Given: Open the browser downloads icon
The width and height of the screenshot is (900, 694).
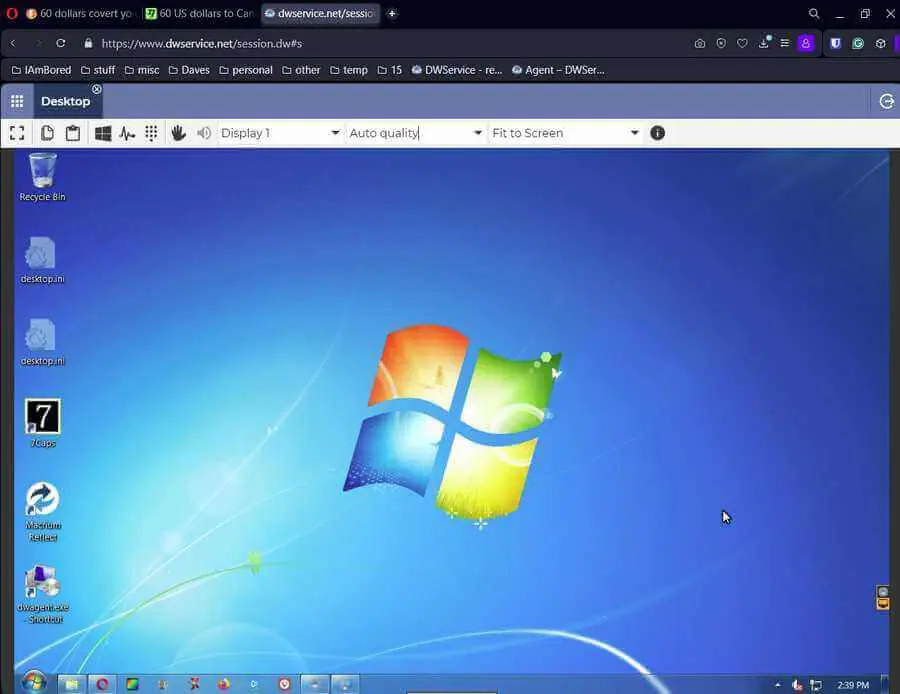Looking at the screenshot, I should 763,43.
